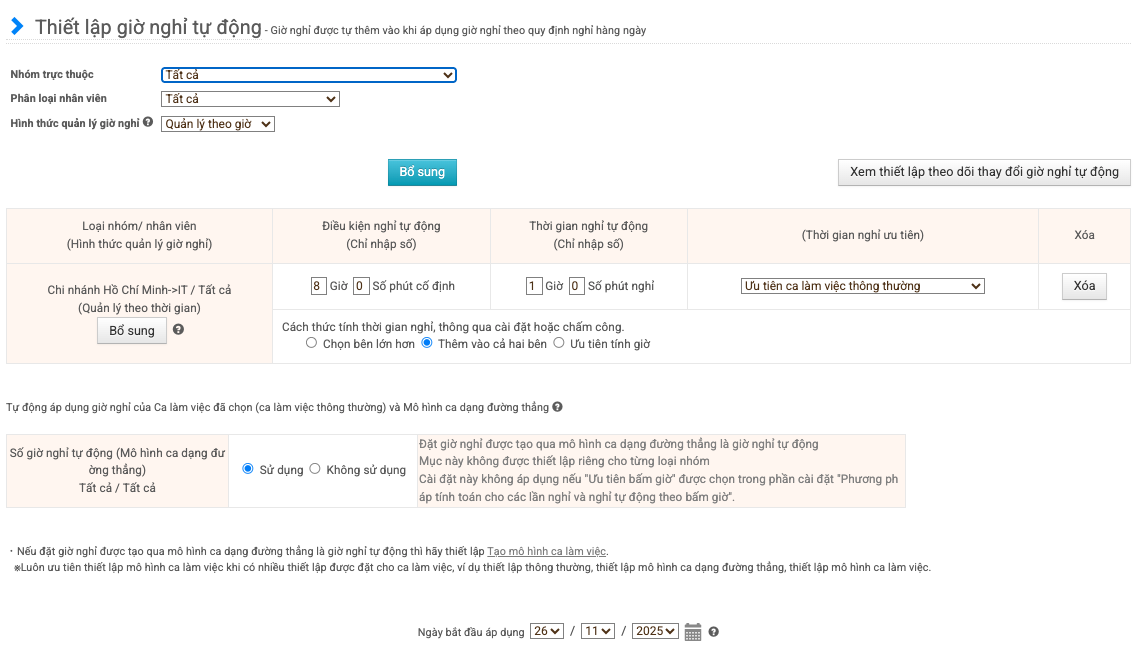Click the calendar icon beside start date

click(x=693, y=632)
